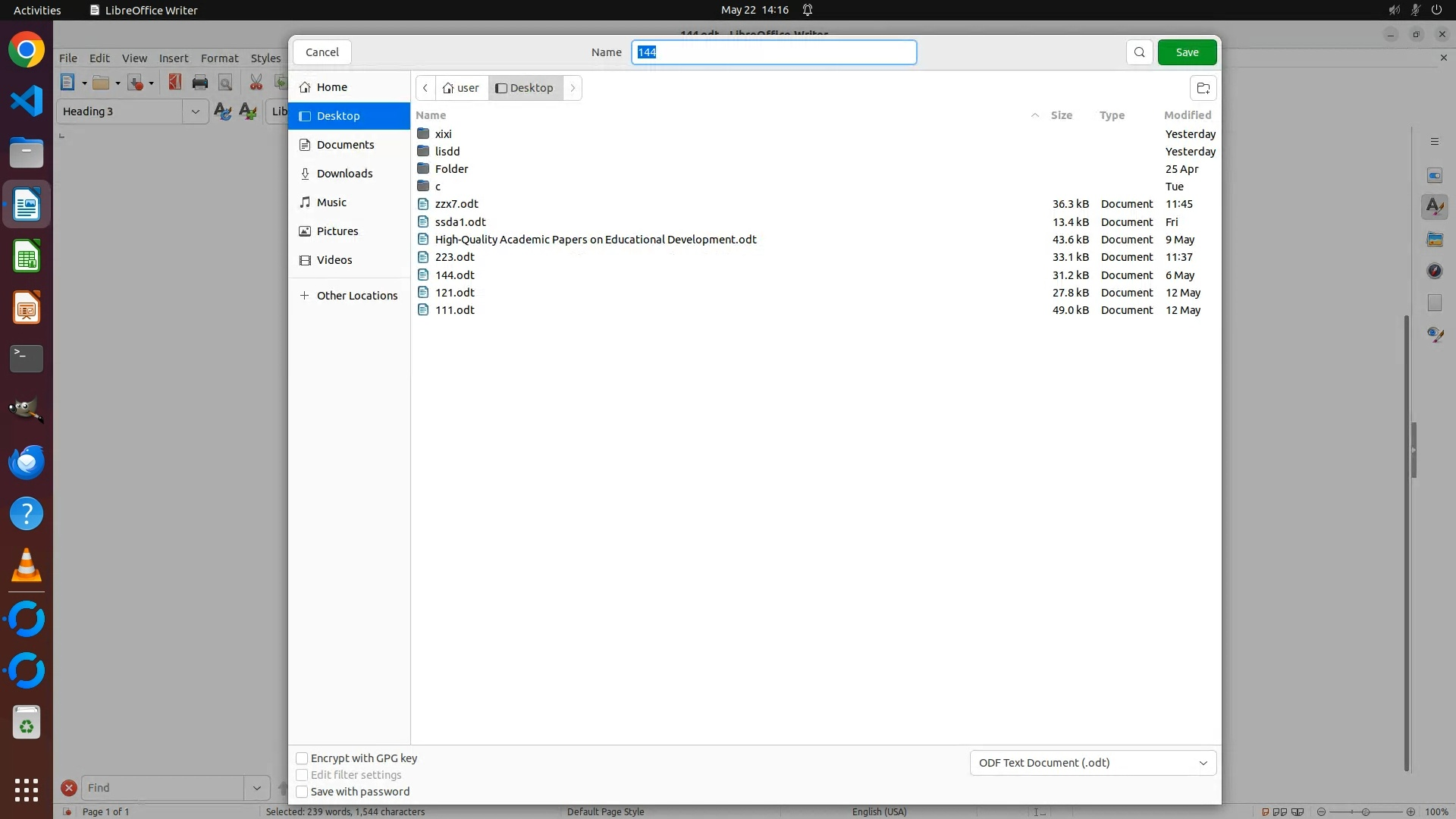Open the Find field dropdown arrow

click(257, 788)
